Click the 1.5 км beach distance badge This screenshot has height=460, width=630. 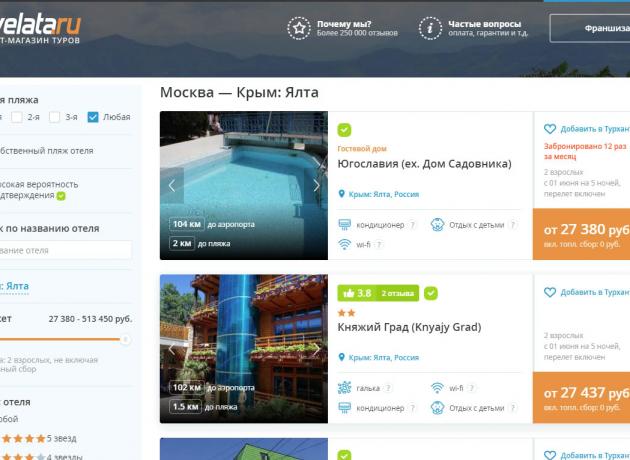click(x=185, y=407)
